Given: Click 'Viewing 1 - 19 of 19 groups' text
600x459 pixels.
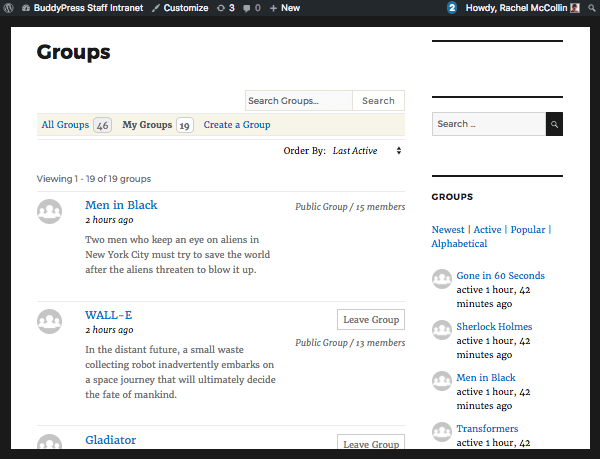Looking at the screenshot, I should pos(94,179).
